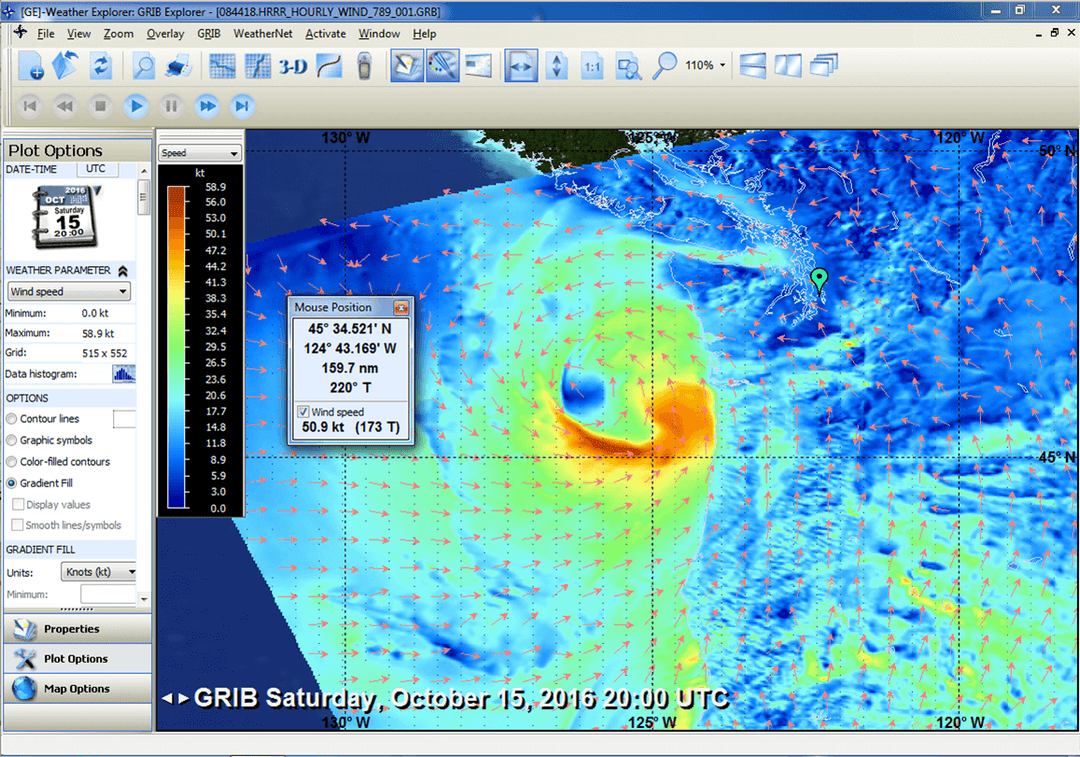Viewport: 1080px width, 757px height.
Task: Click the 1:1 actual size icon
Action: (593, 67)
